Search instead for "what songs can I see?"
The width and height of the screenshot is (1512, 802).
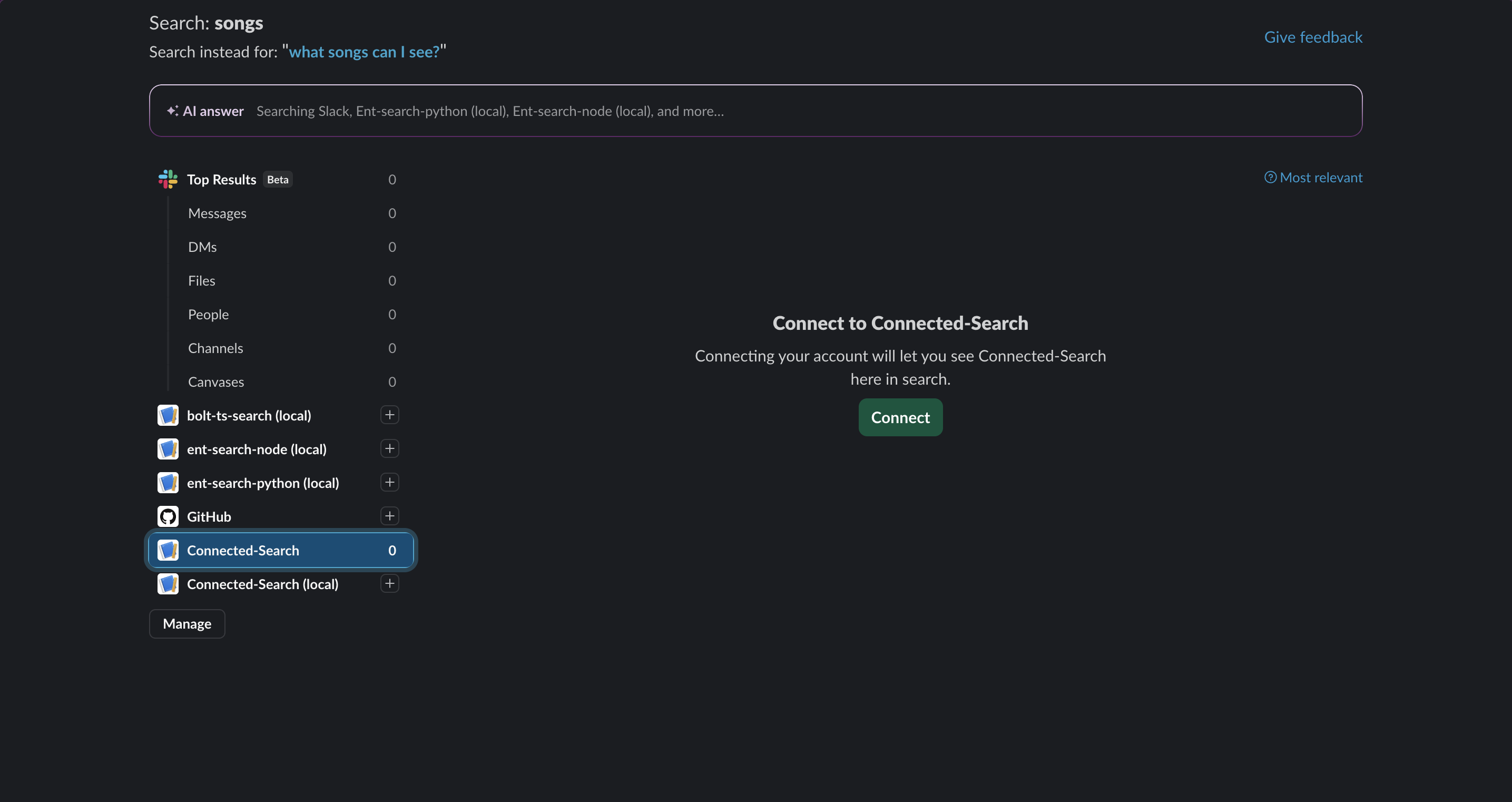(364, 52)
